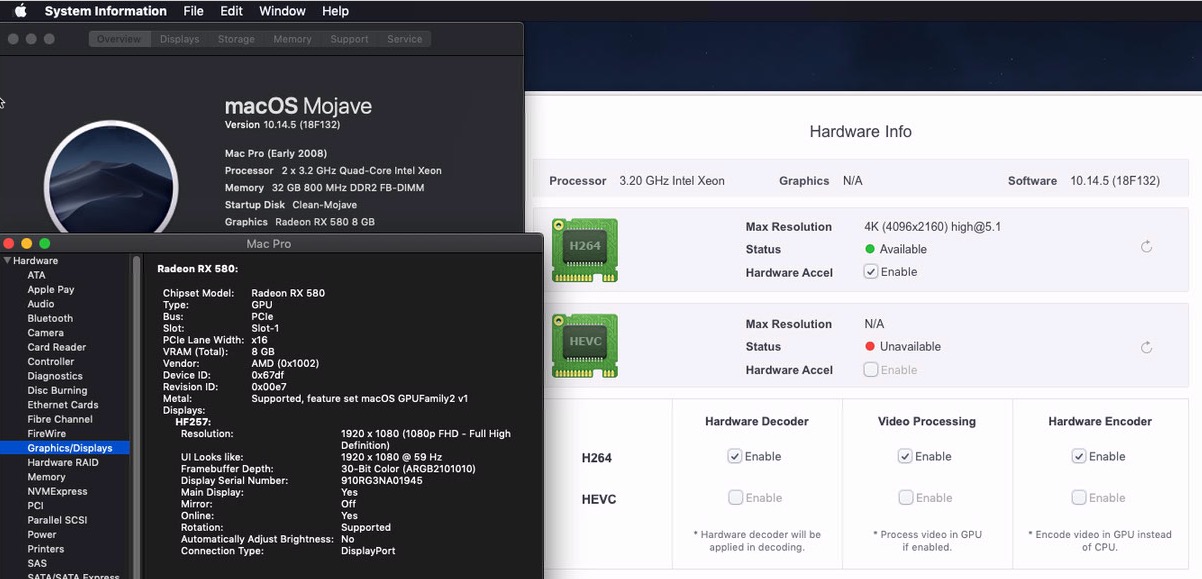Toggle HEVC Hardware Decoder Enable checkbox

(735, 497)
